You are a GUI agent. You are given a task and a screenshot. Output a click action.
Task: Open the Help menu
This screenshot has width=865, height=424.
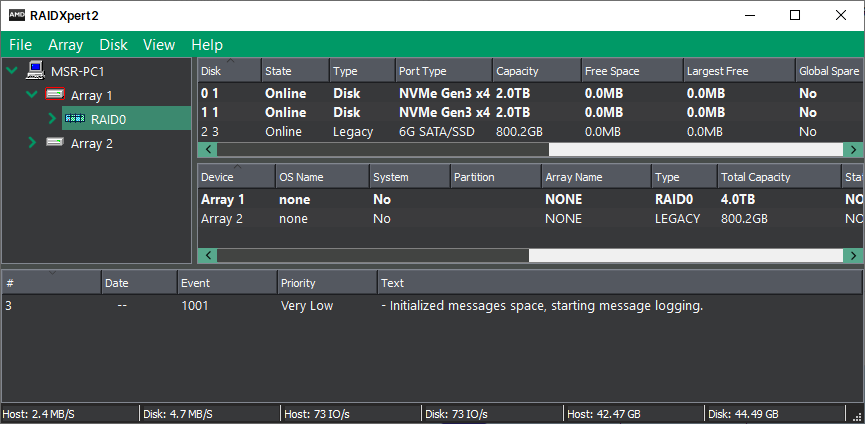click(207, 45)
